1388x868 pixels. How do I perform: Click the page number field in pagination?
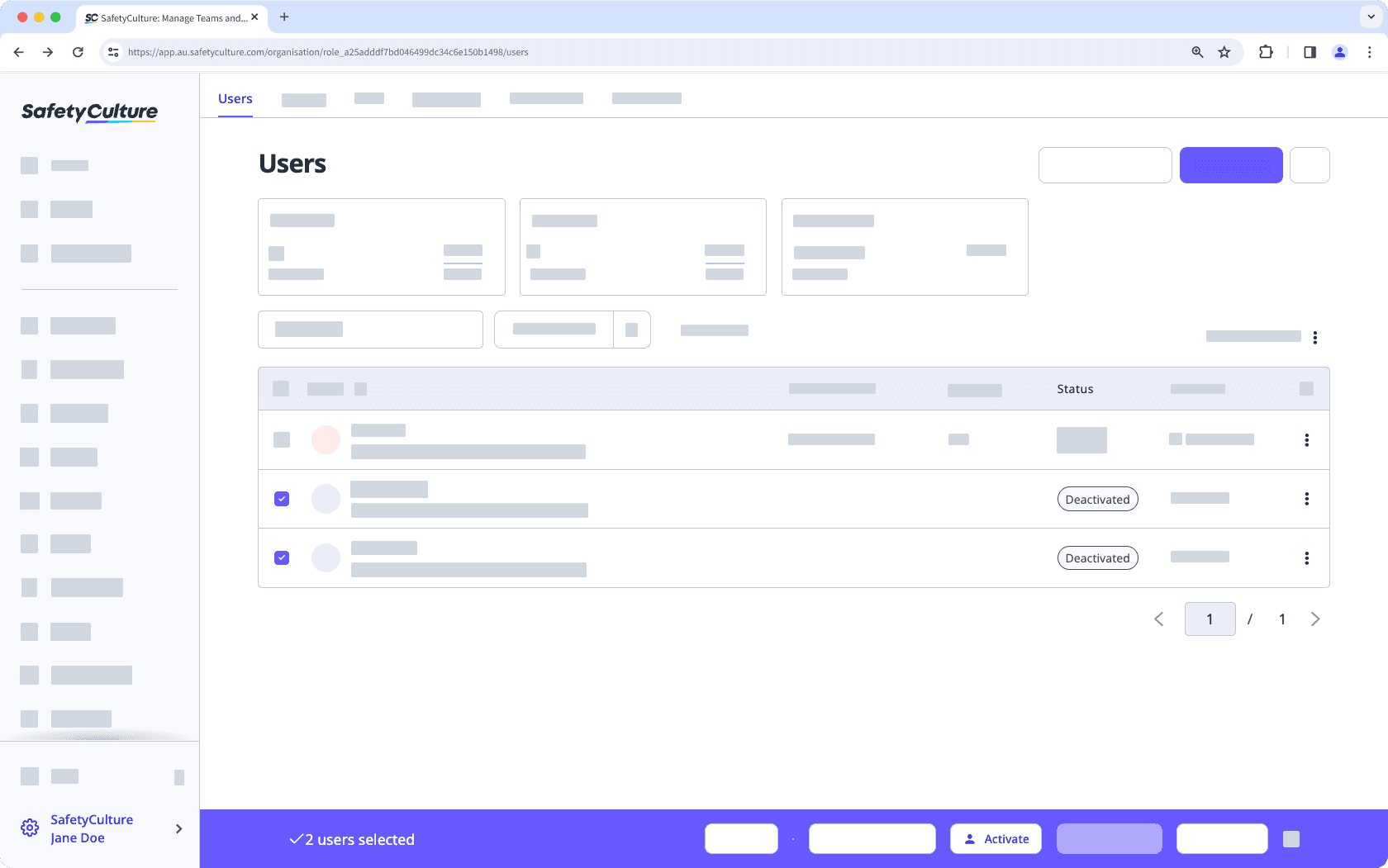[1210, 619]
